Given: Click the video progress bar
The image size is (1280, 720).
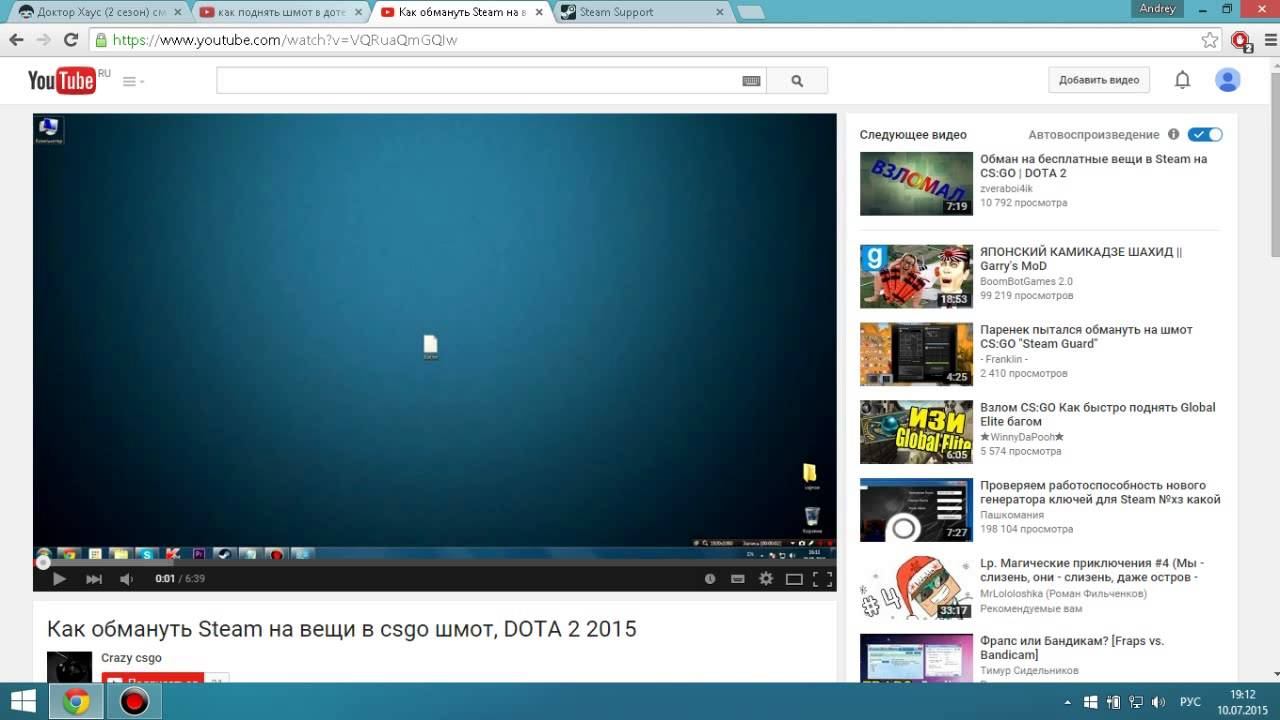Looking at the screenshot, I should pyautogui.click(x=434, y=562).
